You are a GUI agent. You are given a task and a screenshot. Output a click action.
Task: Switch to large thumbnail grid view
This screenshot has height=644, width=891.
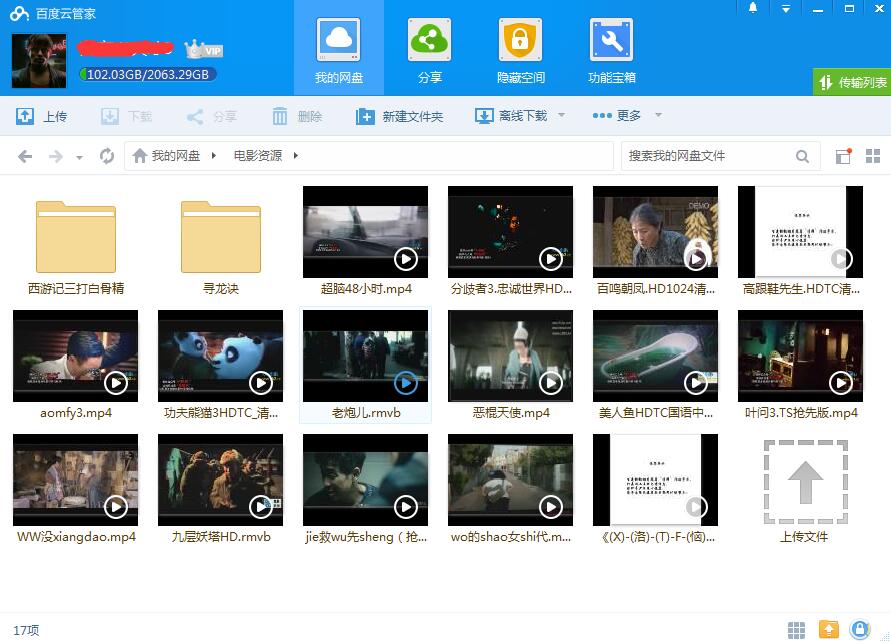(873, 156)
